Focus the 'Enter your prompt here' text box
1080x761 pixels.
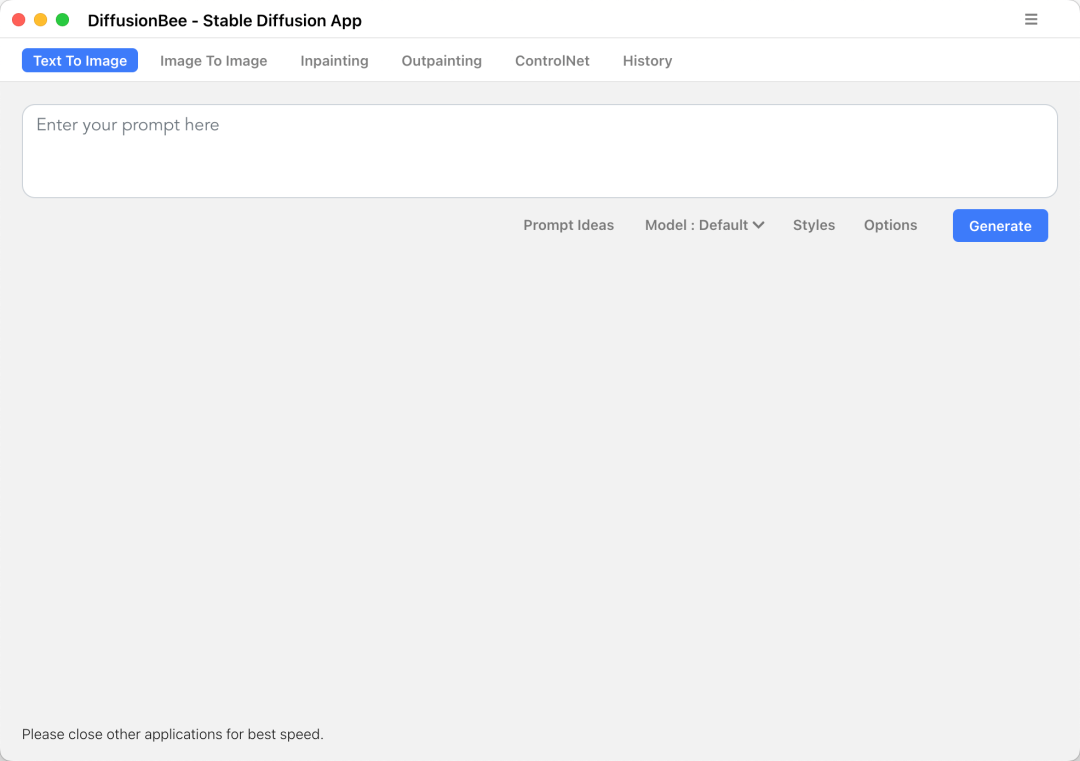pyautogui.click(x=539, y=151)
